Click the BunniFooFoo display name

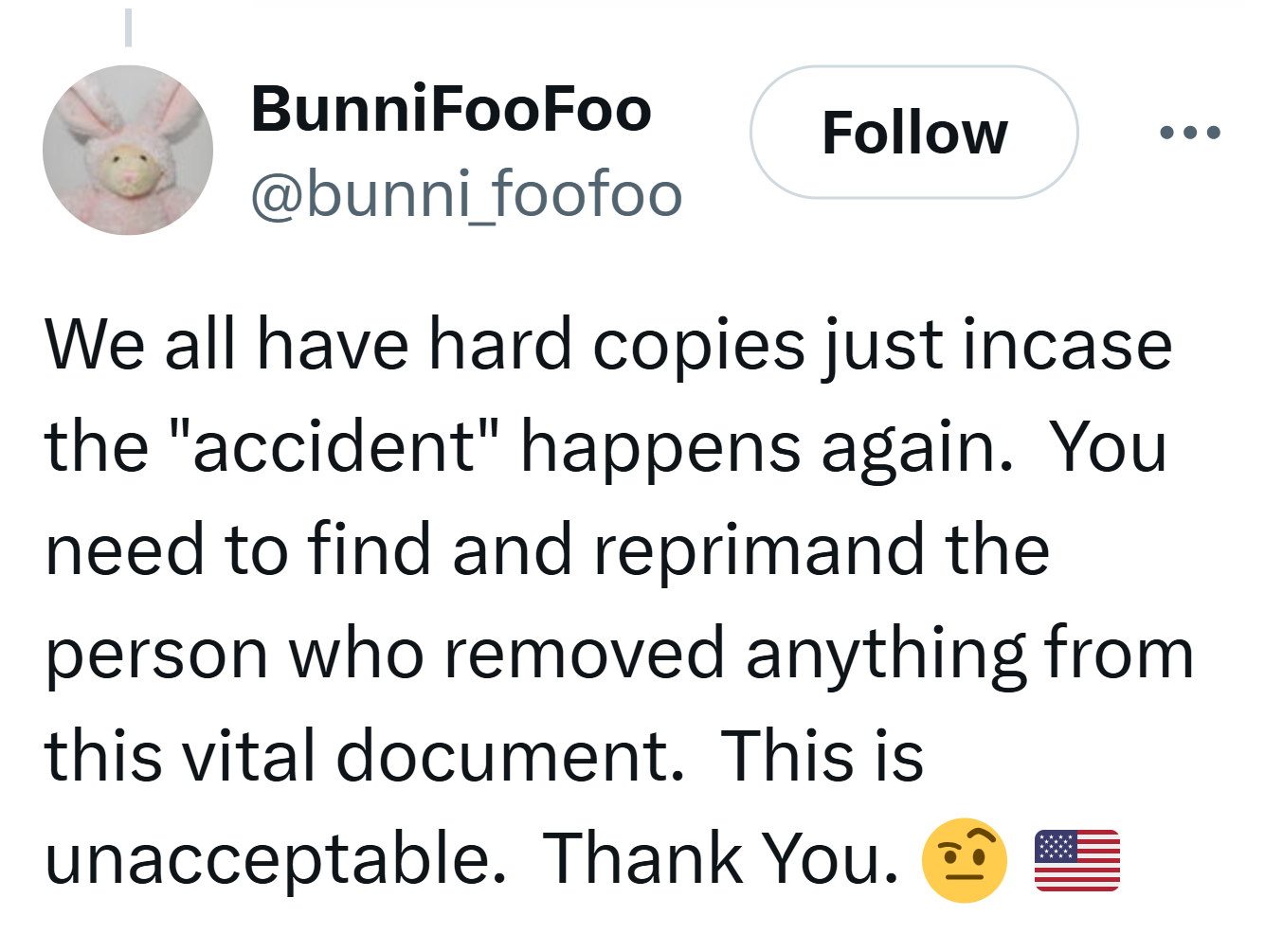(x=451, y=109)
